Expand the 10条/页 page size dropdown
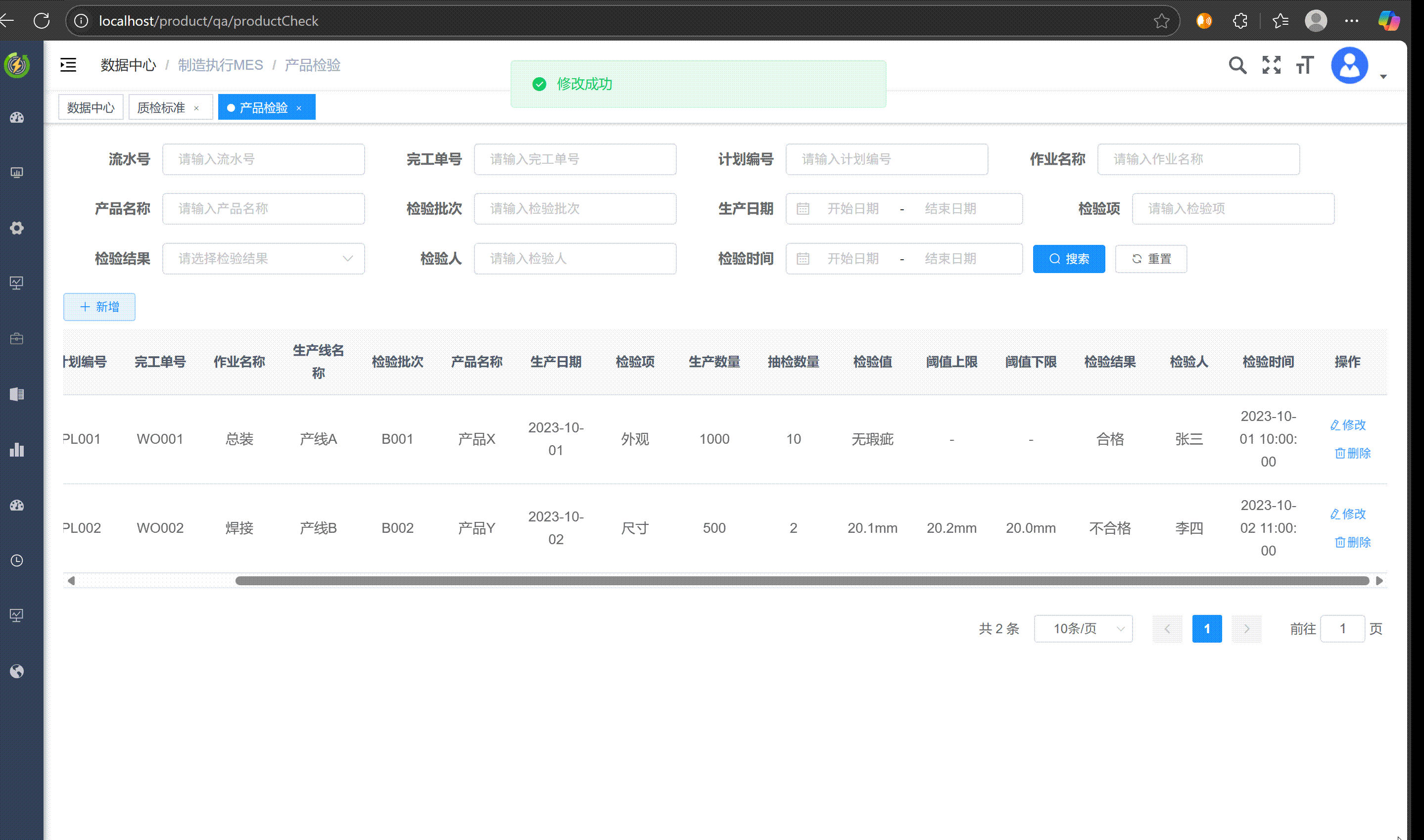Image resolution: width=1424 pixels, height=840 pixels. point(1083,628)
